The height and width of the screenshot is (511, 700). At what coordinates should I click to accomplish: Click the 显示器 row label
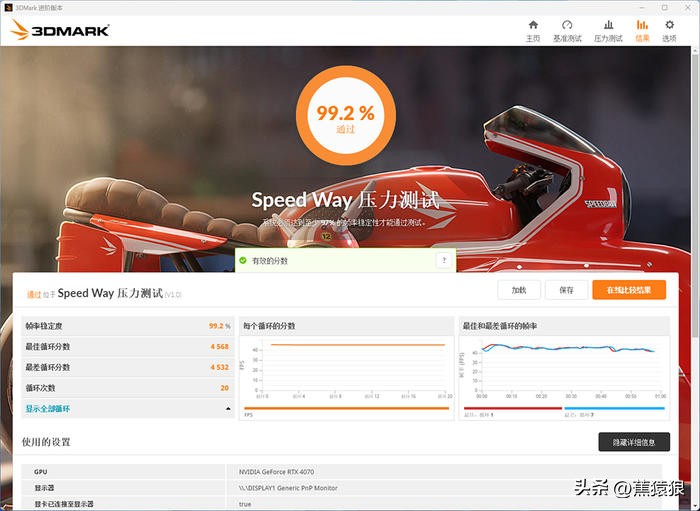(44, 488)
